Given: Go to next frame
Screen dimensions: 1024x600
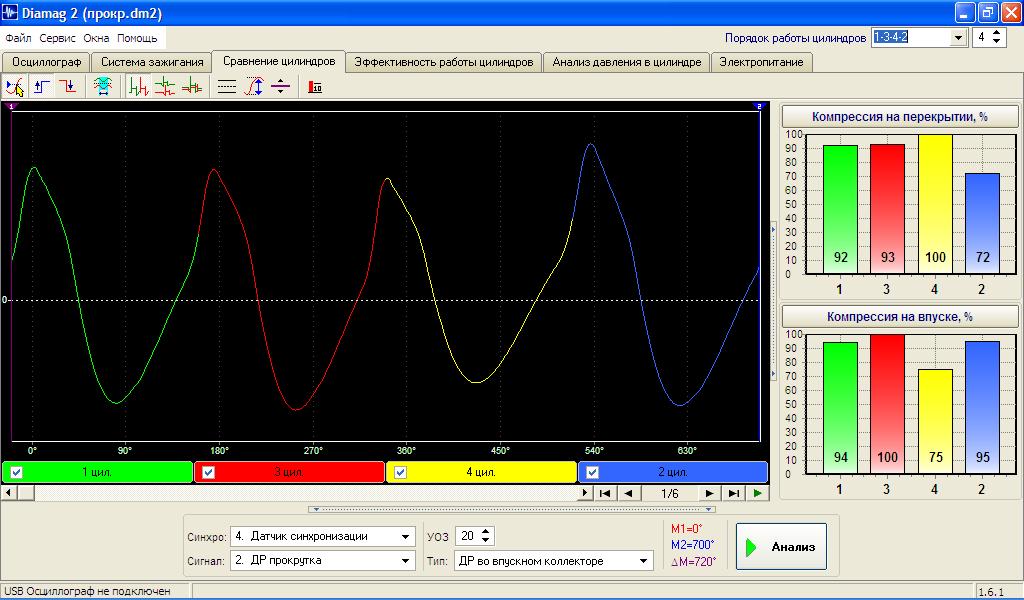Looking at the screenshot, I should coord(709,493).
